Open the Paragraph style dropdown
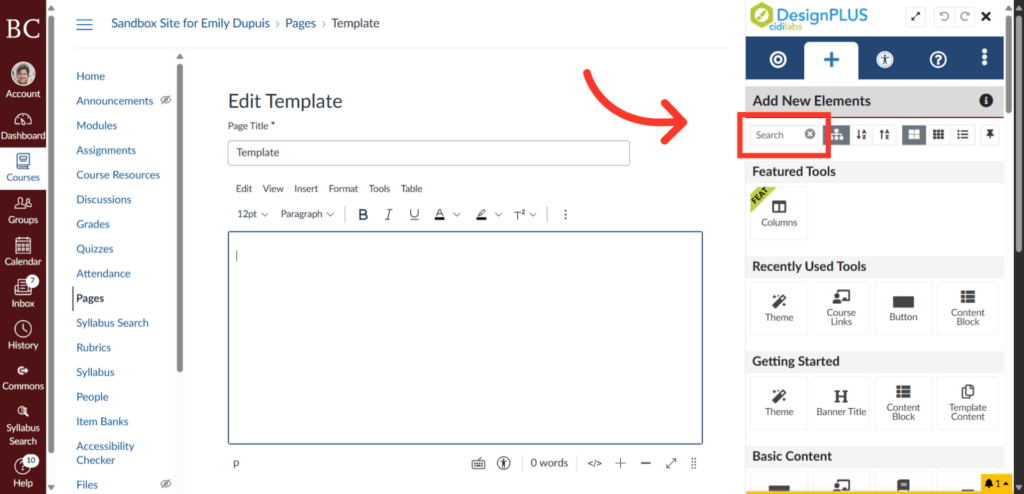This screenshot has width=1024, height=494. [x=307, y=214]
